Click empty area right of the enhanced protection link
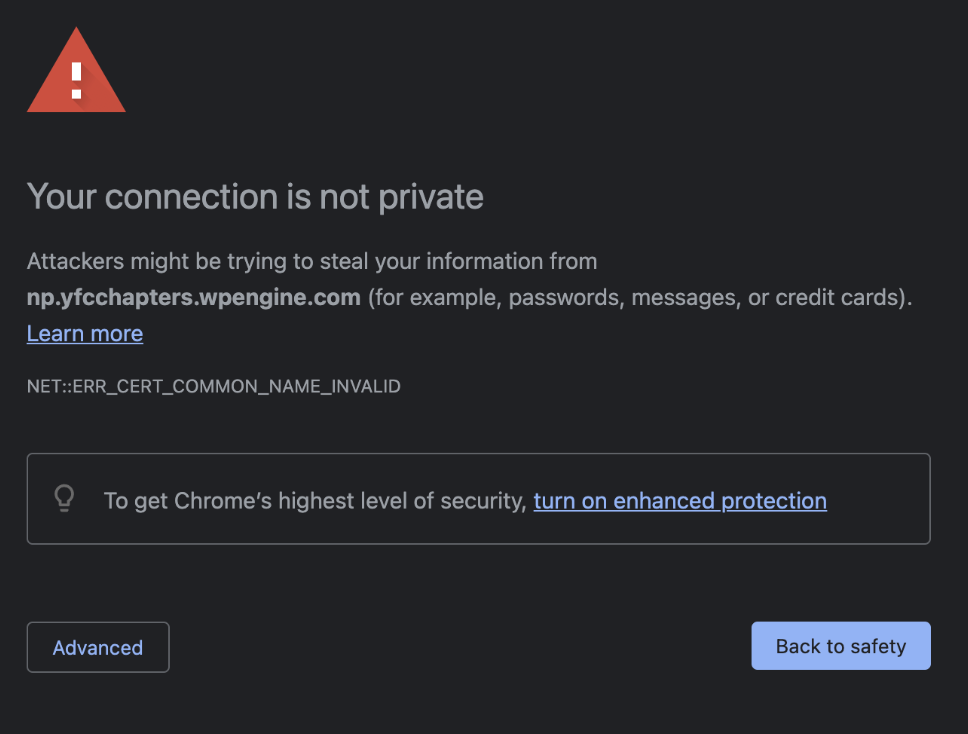The image size is (968, 734). (x=877, y=501)
